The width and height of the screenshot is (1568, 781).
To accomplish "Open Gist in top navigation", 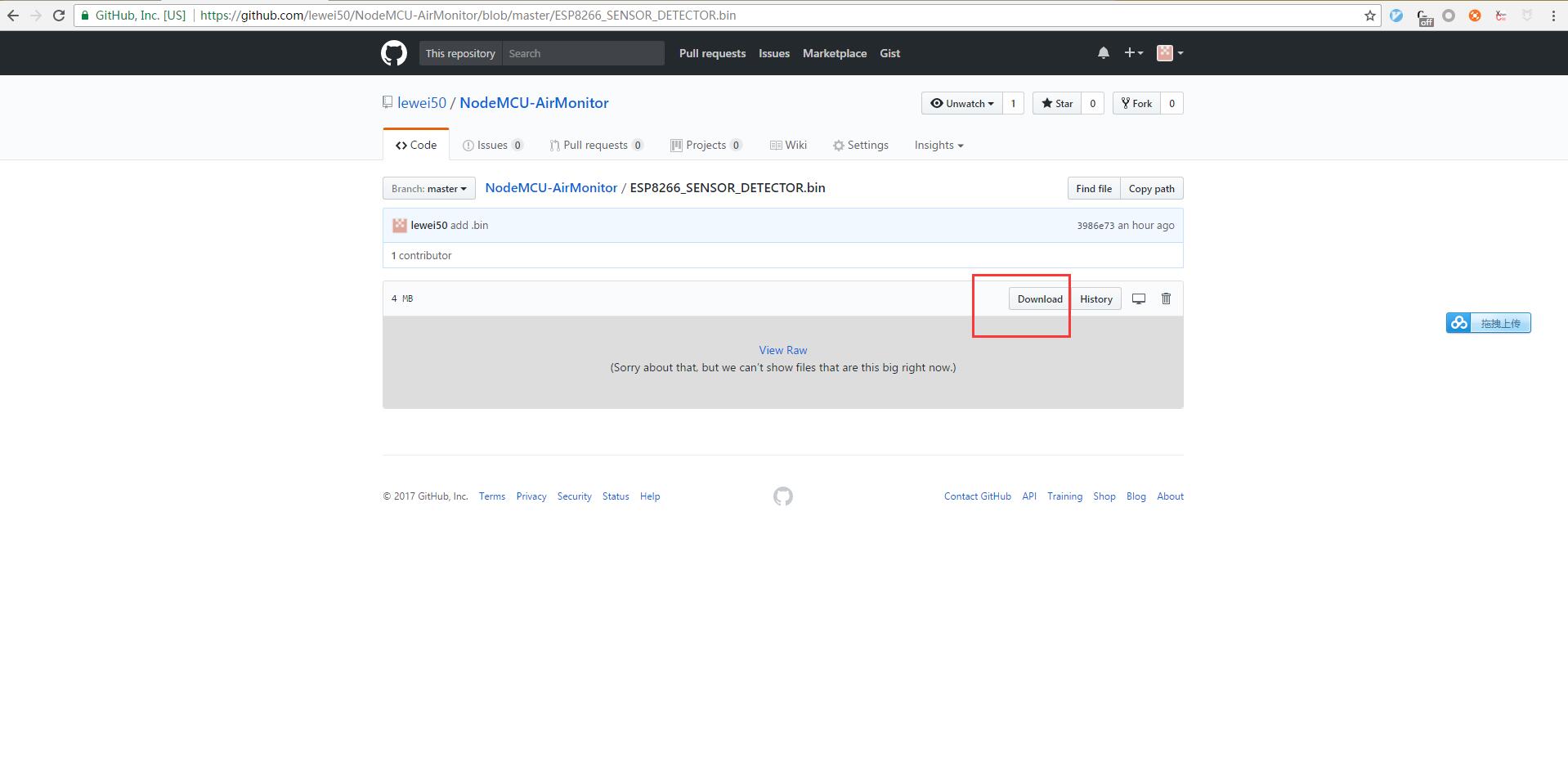I will 889,53.
